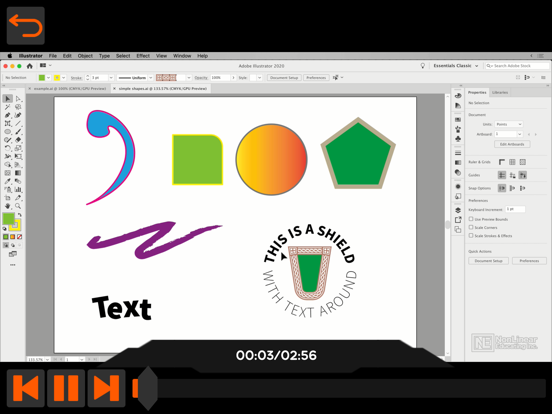Enable Scale Strokes & Effects checkbox

click(x=471, y=235)
